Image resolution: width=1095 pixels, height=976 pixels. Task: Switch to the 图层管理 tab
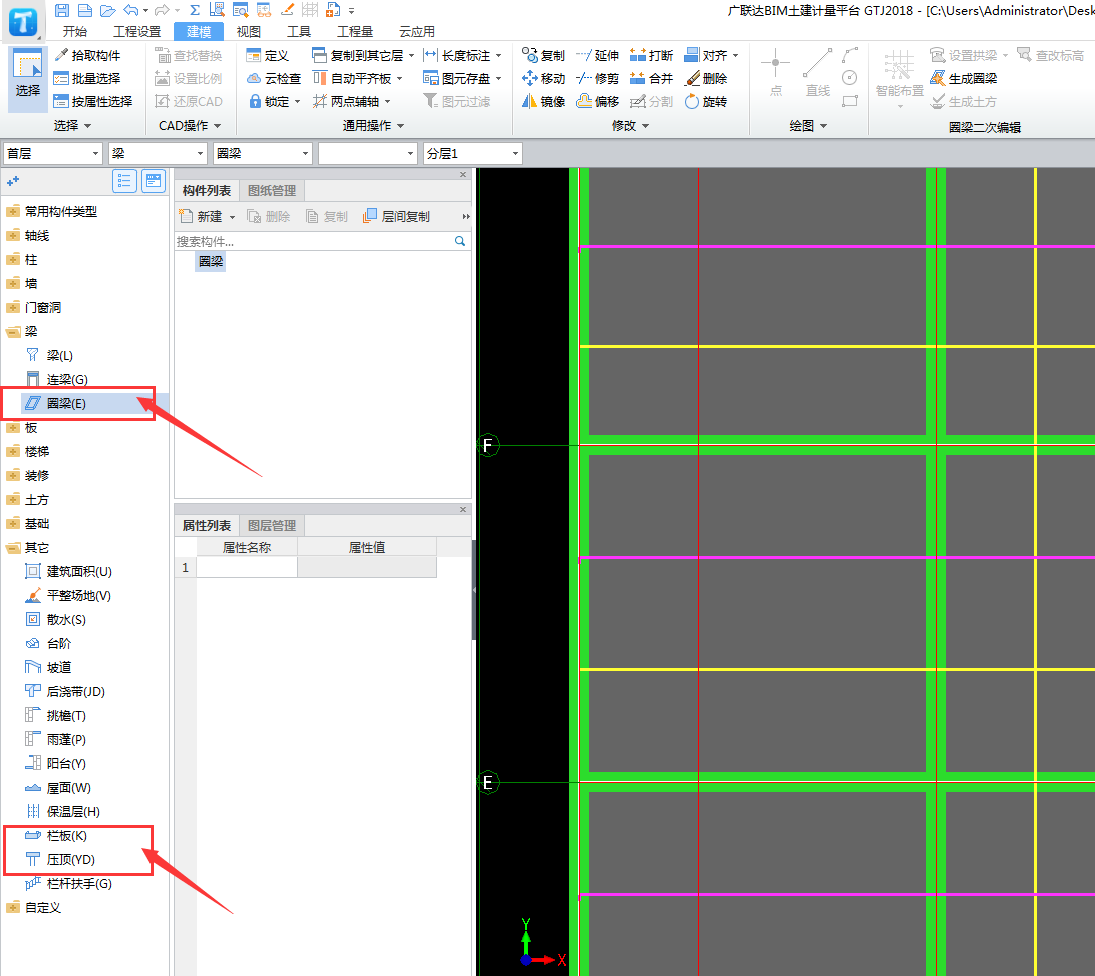tap(272, 526)
